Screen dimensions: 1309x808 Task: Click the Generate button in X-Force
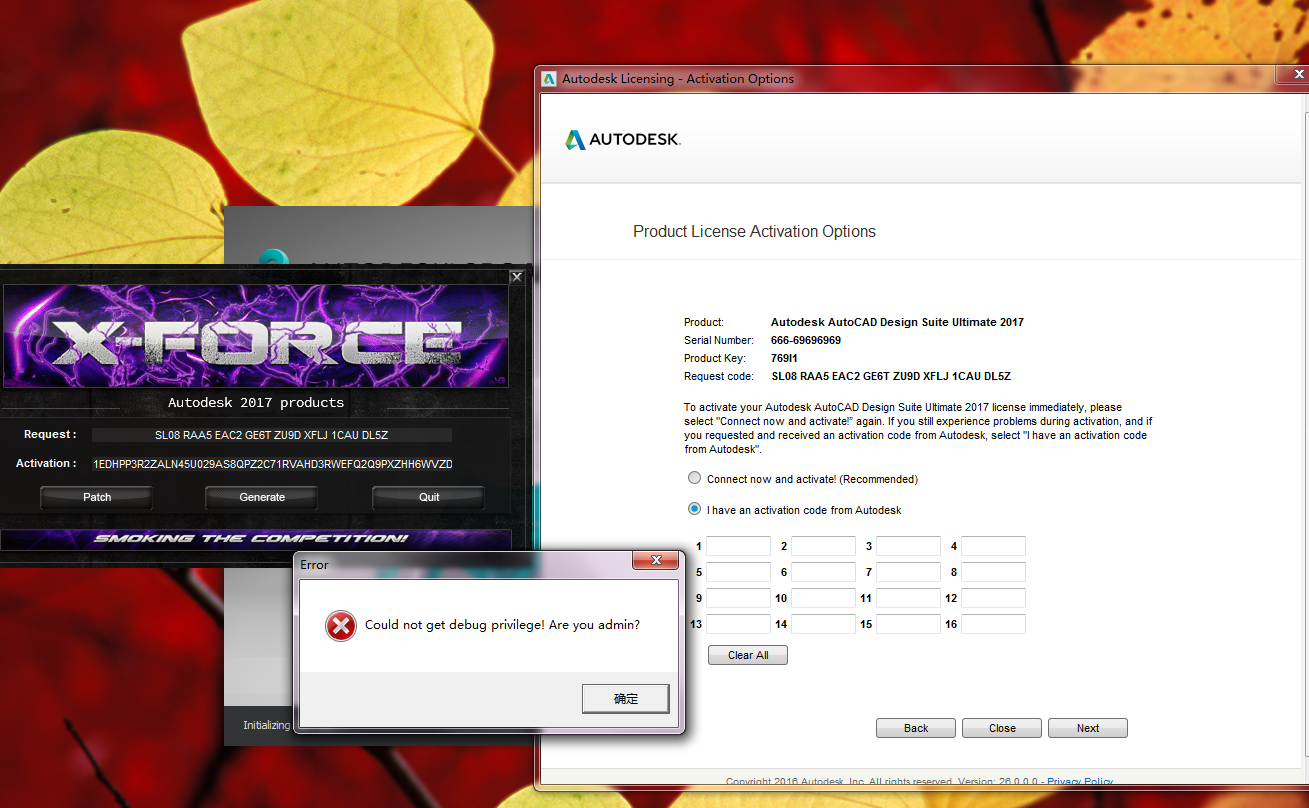point(262,497)
